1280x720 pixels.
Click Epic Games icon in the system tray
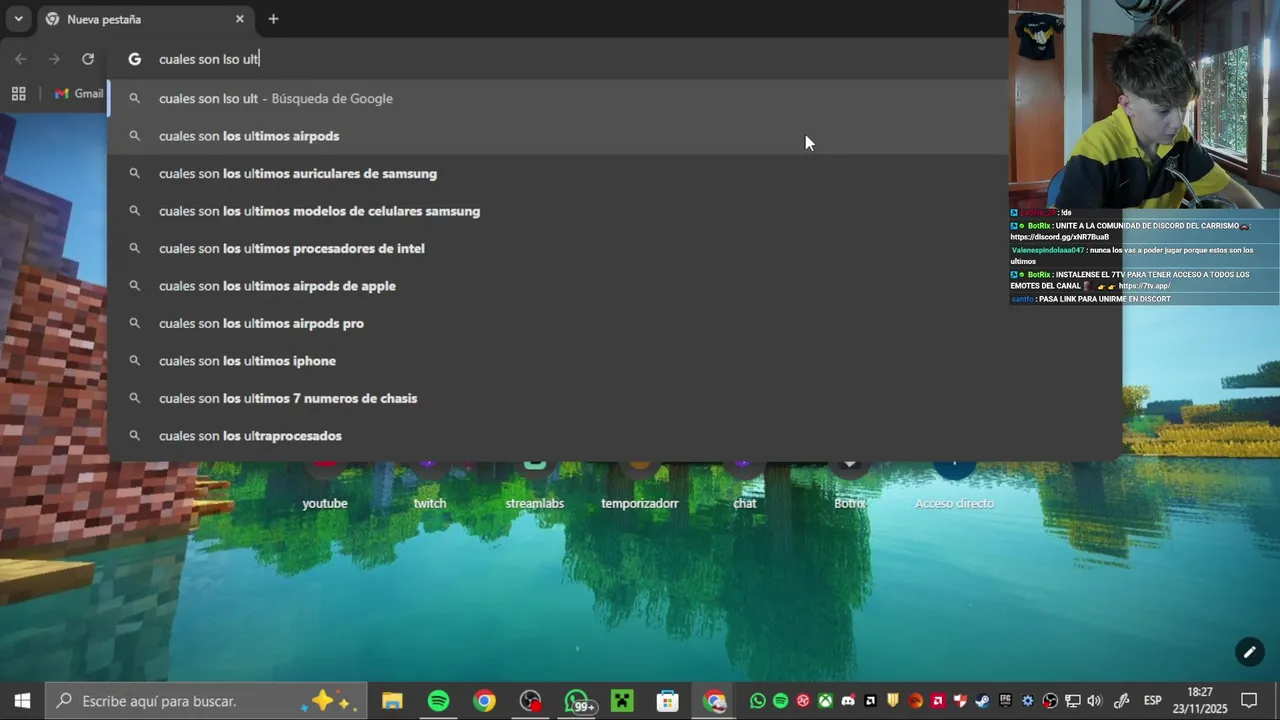(x=1005, y=701)
